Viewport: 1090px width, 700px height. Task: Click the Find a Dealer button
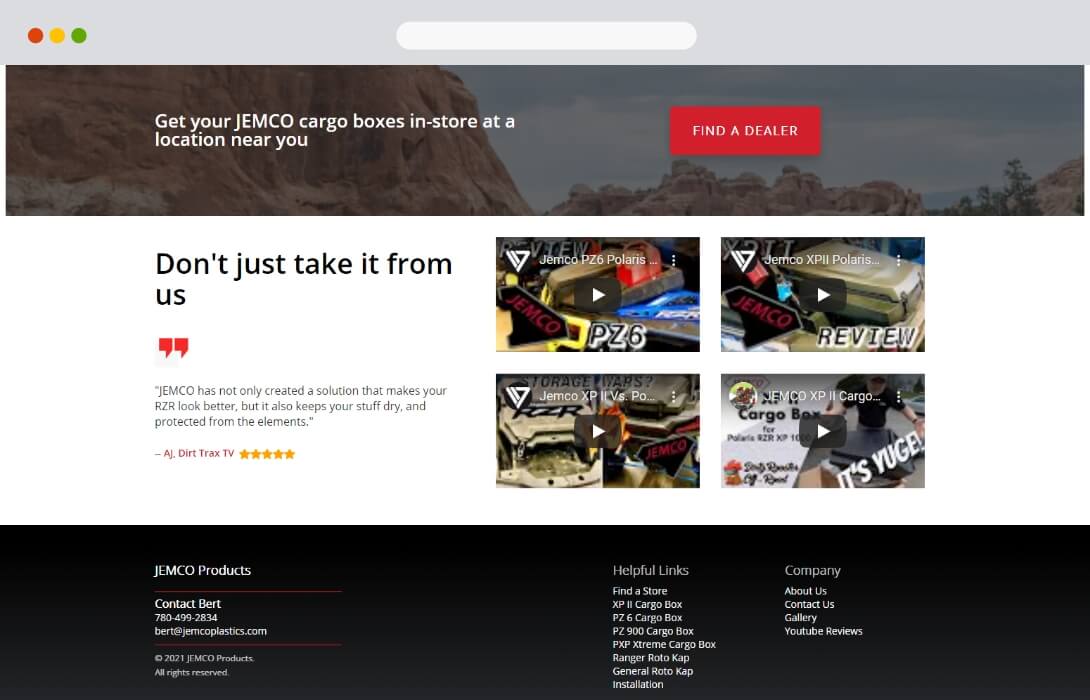pos(745,131)
